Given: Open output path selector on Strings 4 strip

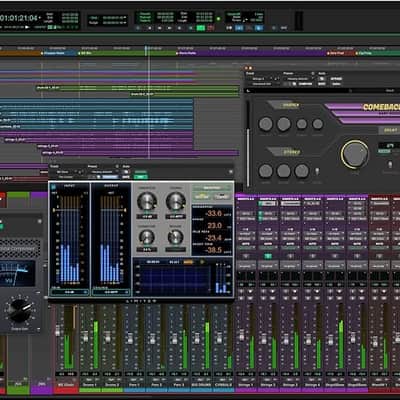Looking at the screenshot, I should [x=312, y=239].
